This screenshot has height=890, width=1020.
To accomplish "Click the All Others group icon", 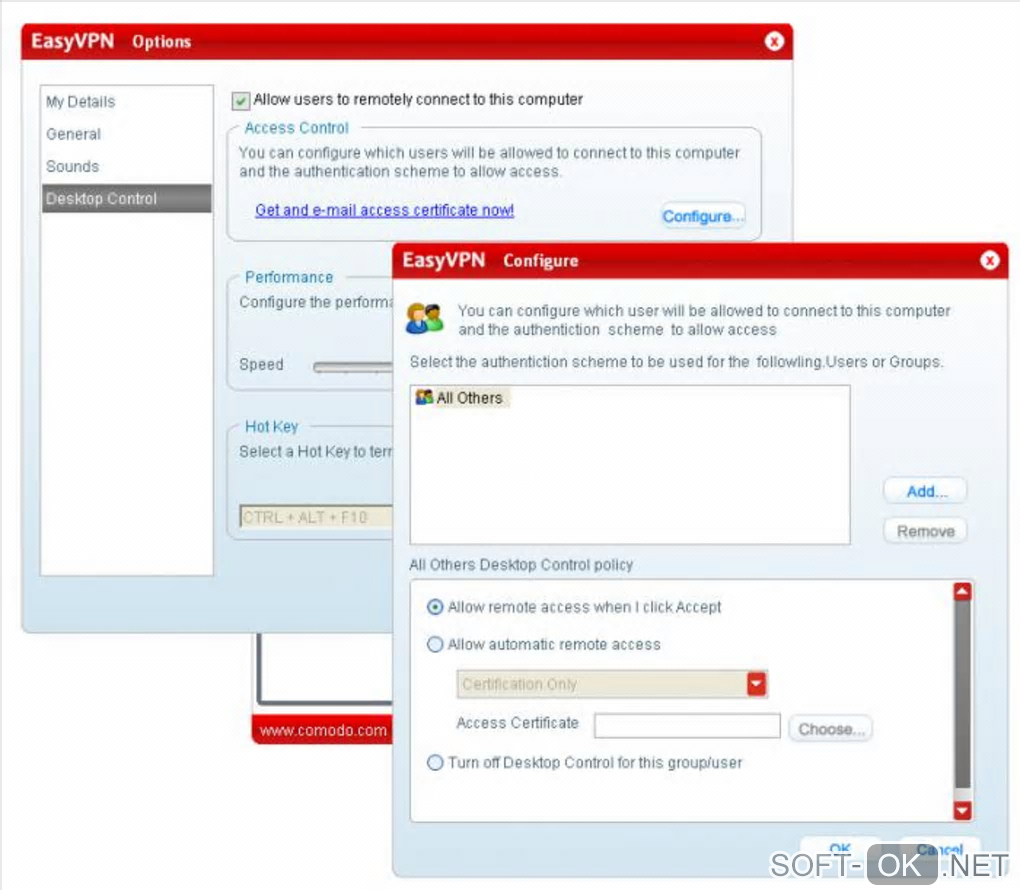I will (x=424, y=397).
